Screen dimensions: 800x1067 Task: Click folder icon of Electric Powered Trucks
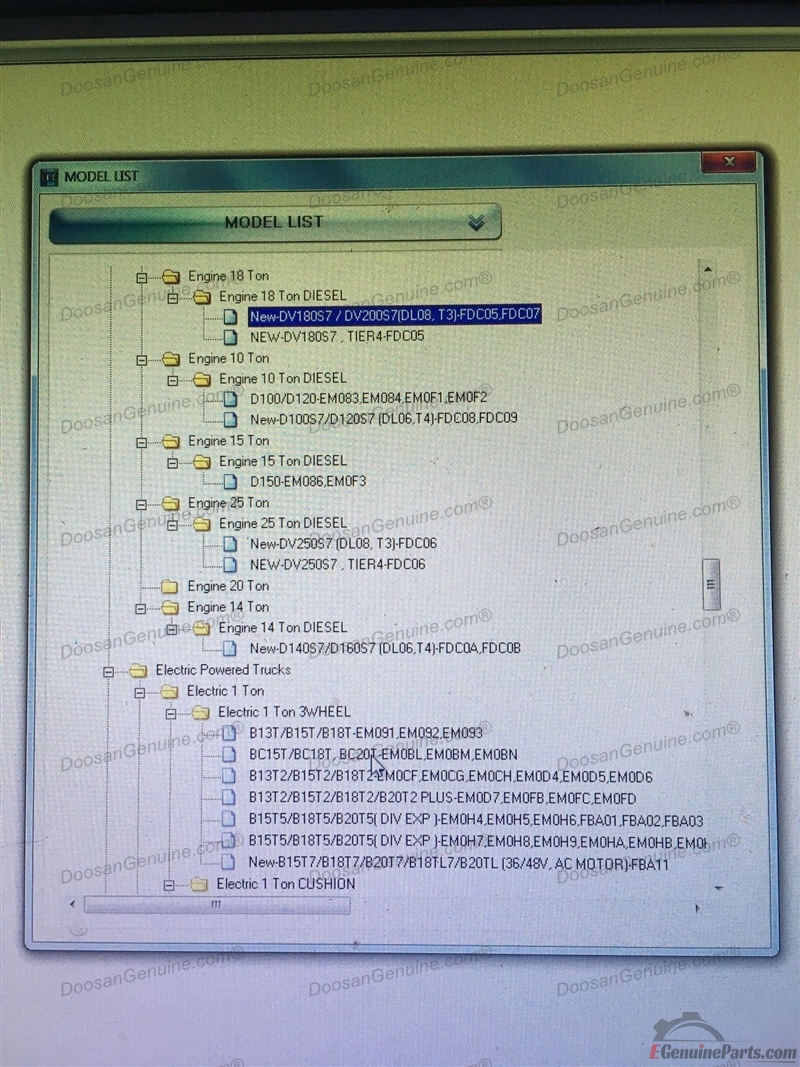pyautogui.click(x=138, y=670)
